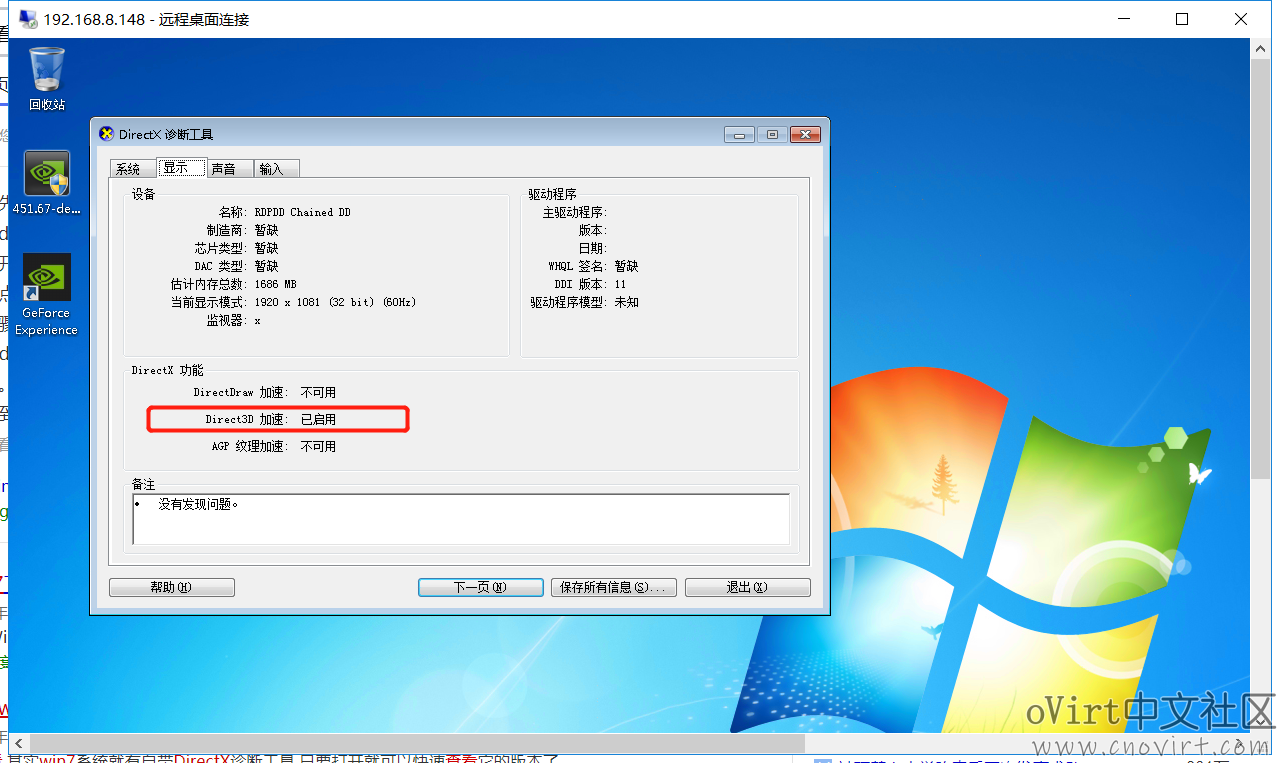Image resolution: width=1280 pixels, height=763 pixels.
Task: Minimize the DirectX 诊断工具 dialog
Action: tap(740, 134)
